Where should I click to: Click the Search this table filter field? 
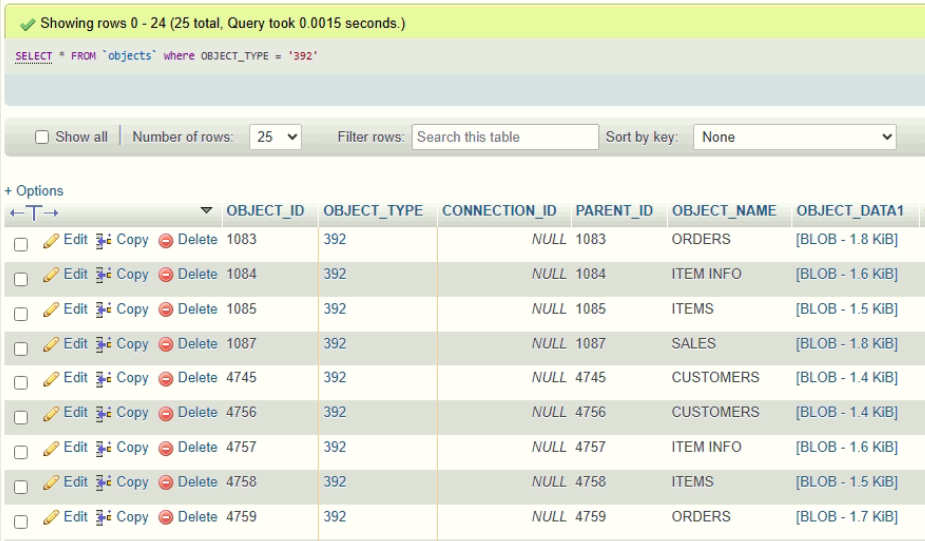point(505,137)
